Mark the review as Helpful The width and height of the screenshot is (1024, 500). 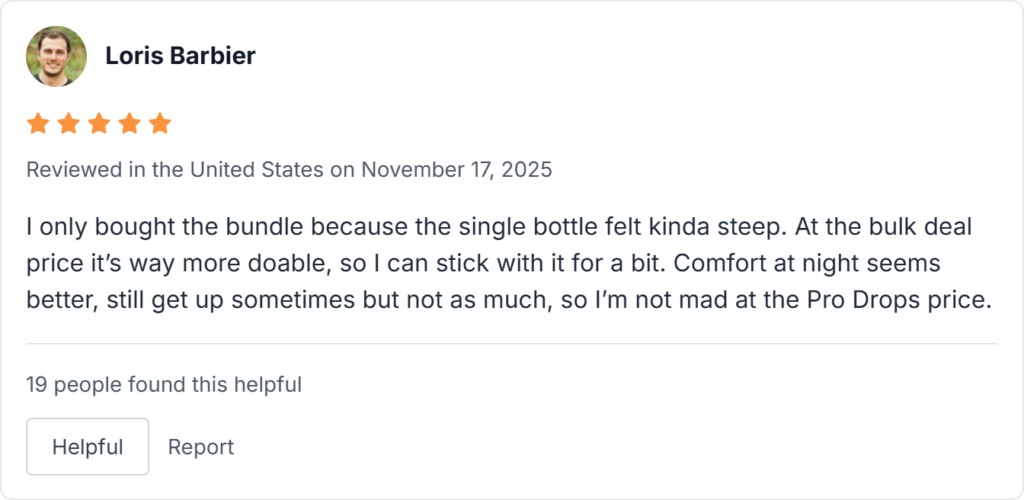87,446
